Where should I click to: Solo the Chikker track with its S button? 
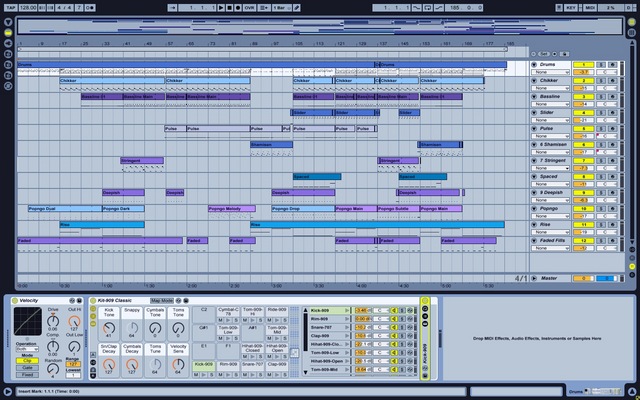point(601,80)
